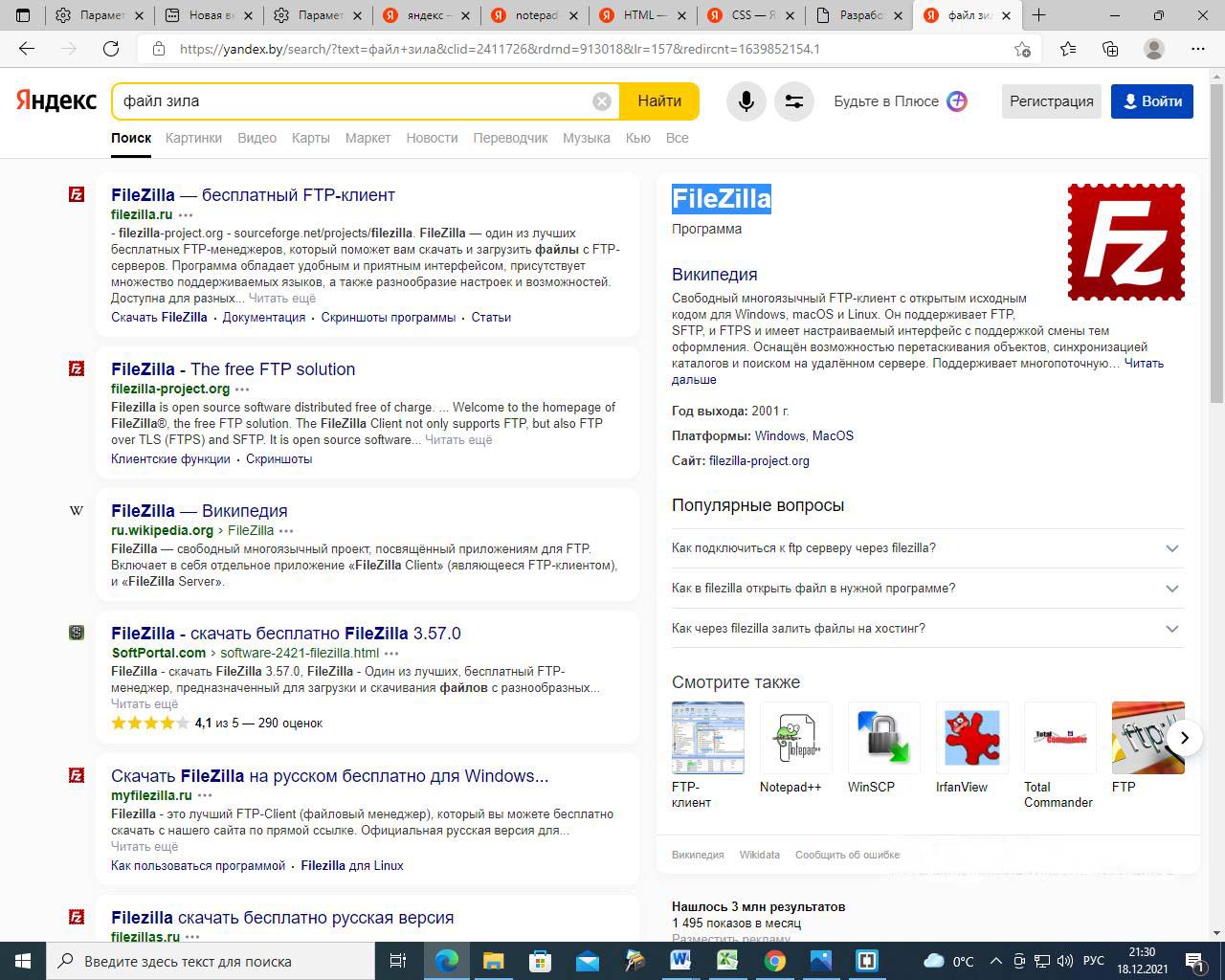This screenshot has height=980, width=1225.
Task: Clear the search field with X icon
Action: click(602, 101)
